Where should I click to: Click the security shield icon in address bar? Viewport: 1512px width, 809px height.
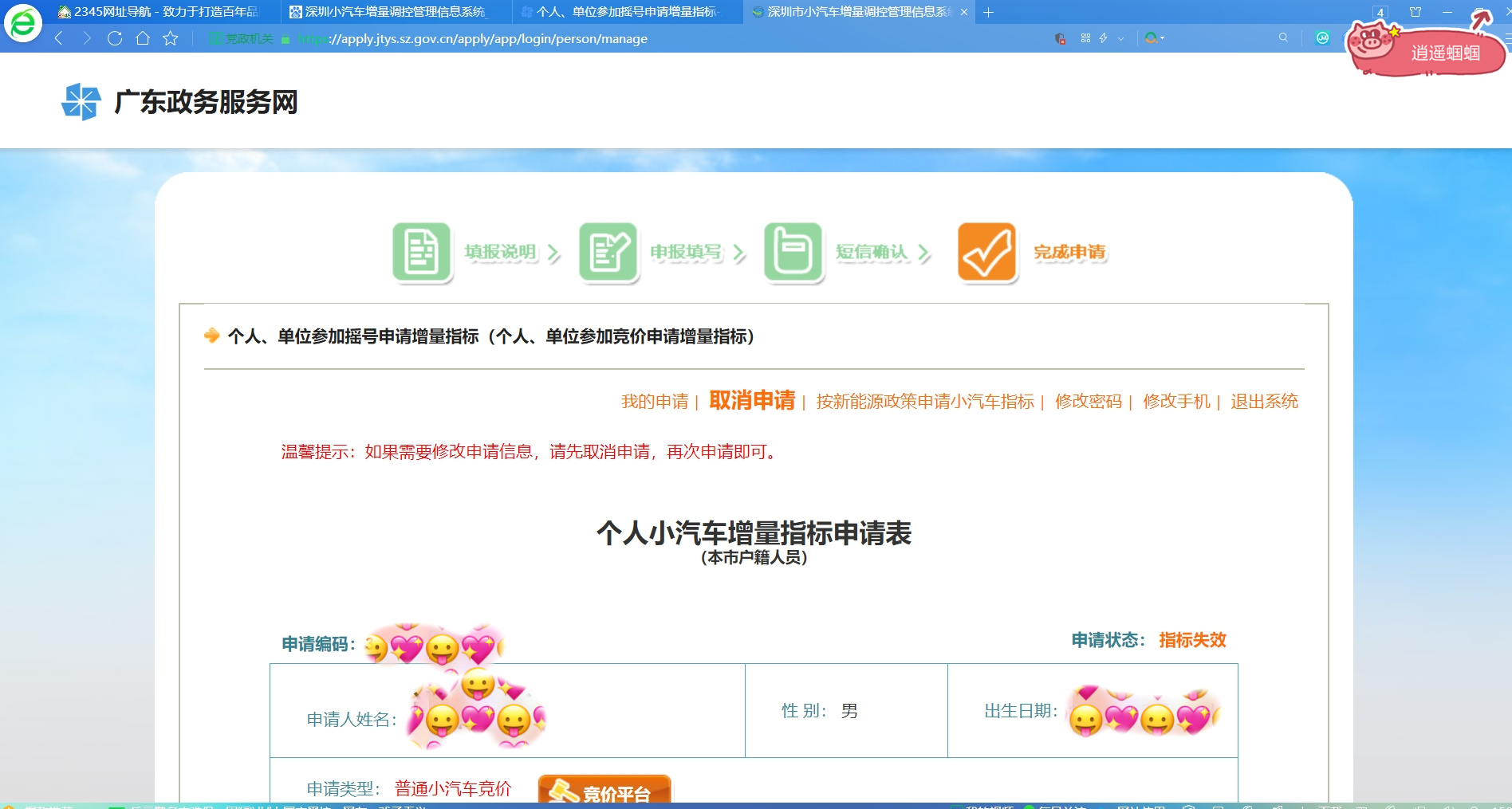(1060, 38)
